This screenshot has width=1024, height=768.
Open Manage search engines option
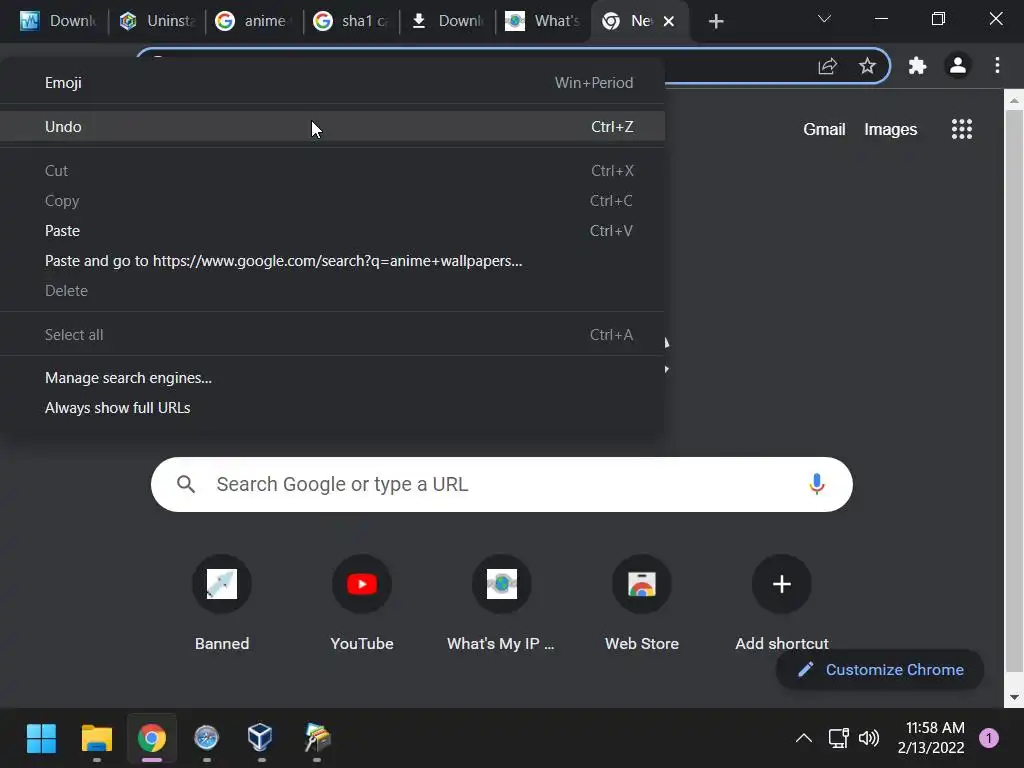(332, 377)
